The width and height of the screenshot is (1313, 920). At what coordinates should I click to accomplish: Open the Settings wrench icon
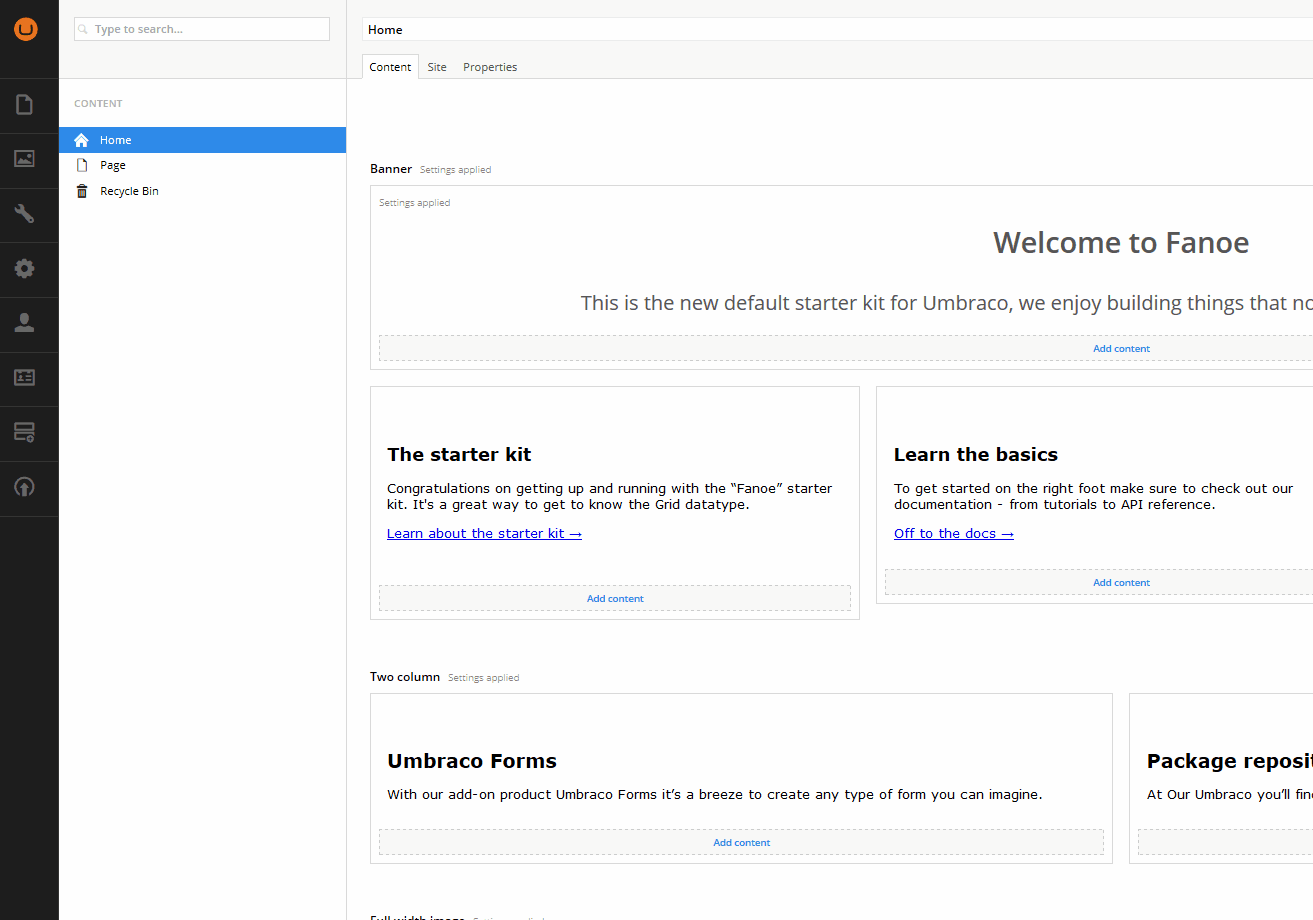(x=25, y=213)
